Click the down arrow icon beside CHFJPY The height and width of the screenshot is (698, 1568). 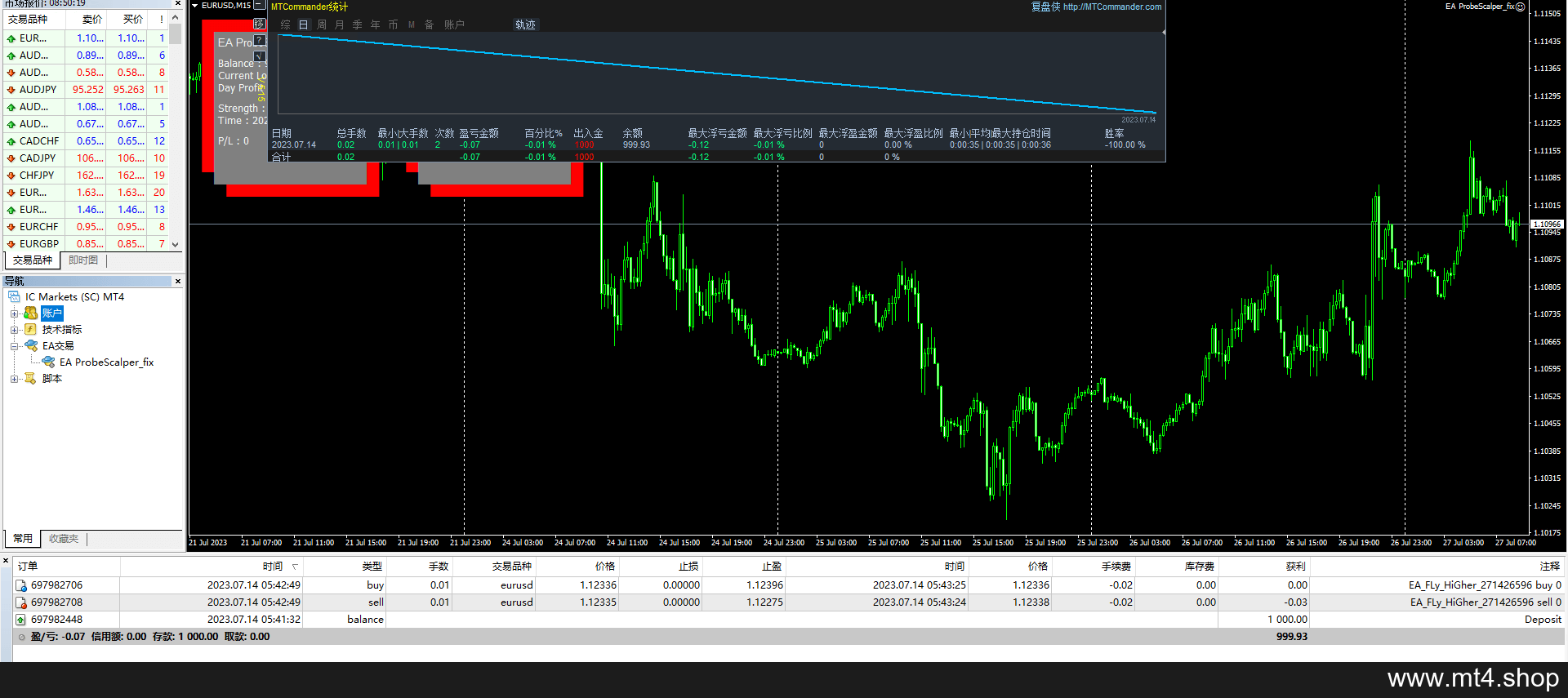click(11, 176)
